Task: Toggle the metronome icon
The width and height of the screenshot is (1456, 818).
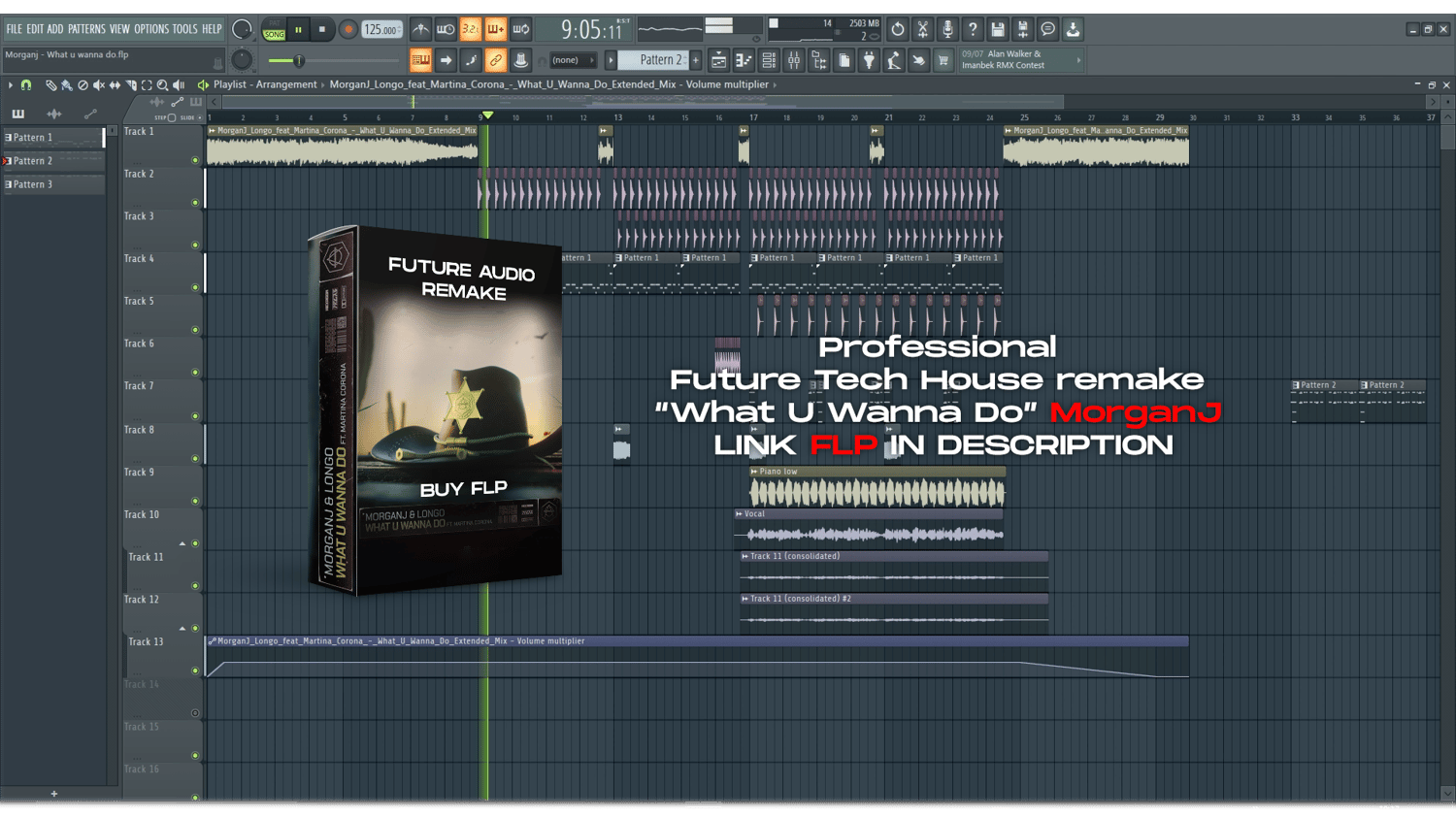Action: click(x=420, y=29)
